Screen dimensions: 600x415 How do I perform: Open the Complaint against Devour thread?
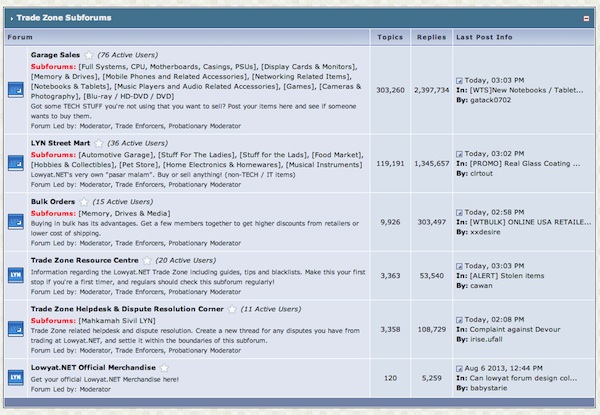[523, 328]
